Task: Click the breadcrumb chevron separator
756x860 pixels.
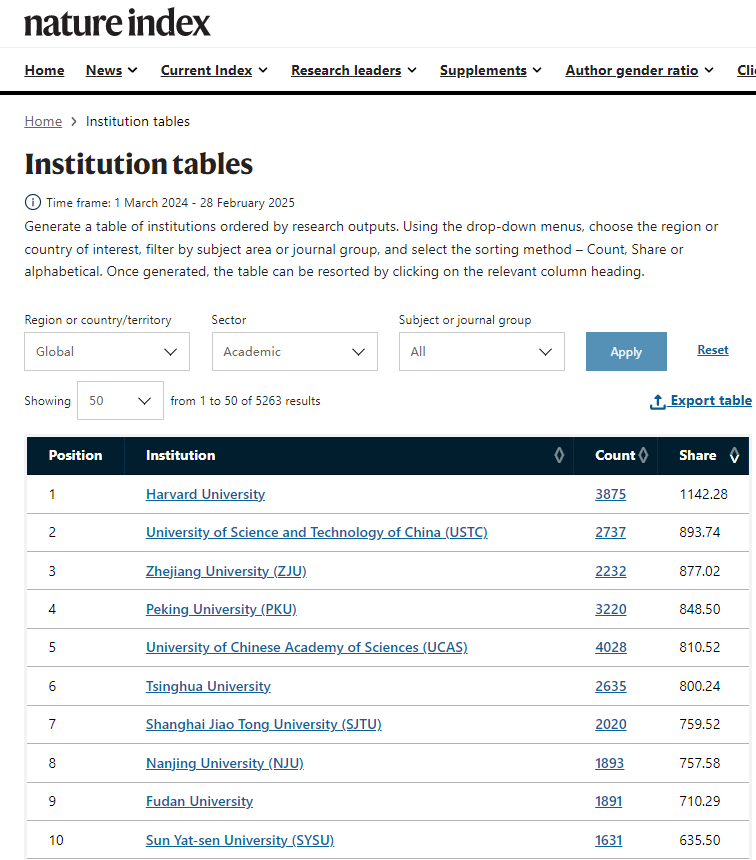Action: coord(74,122)
